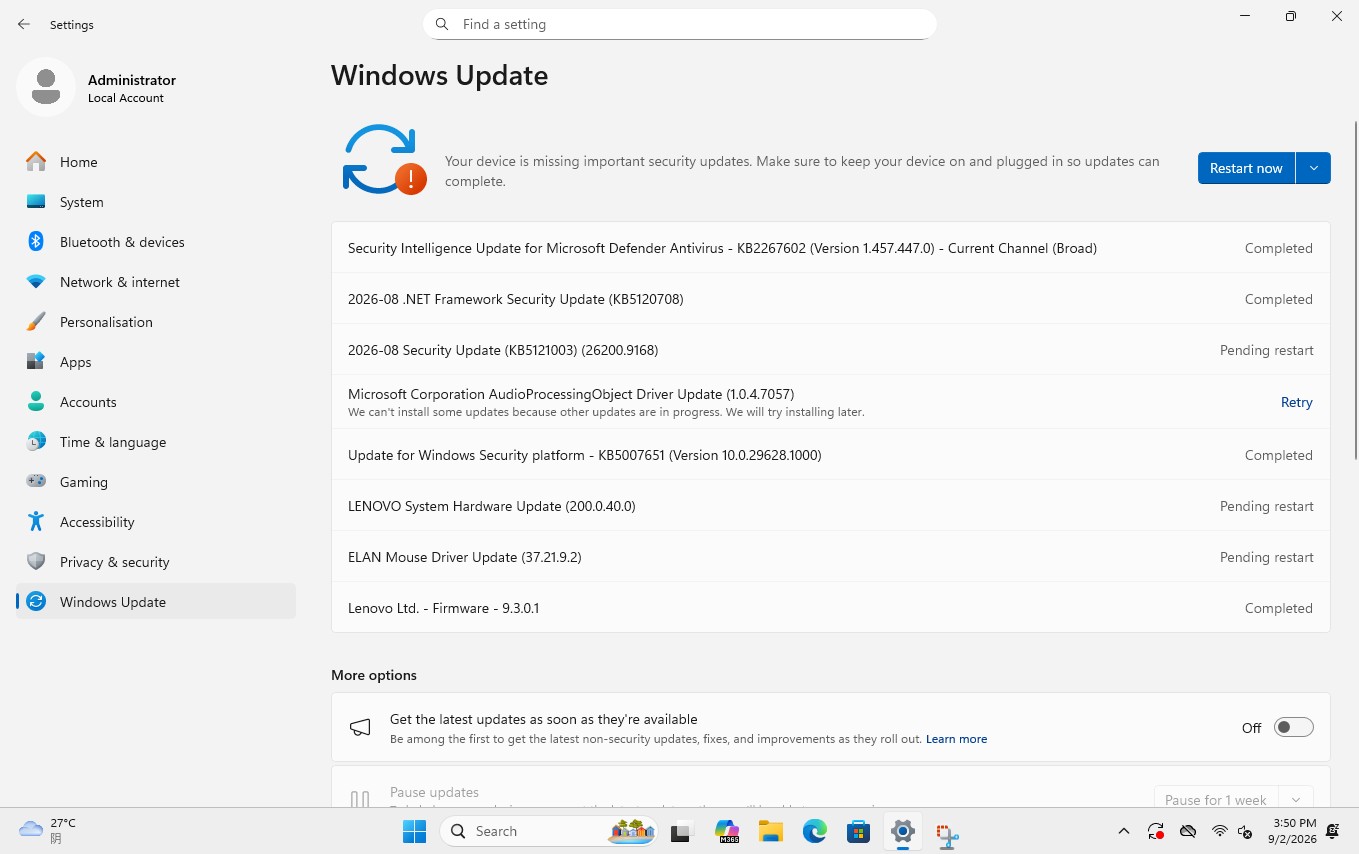Click Lenovo Ltd. - Firmware - 9.3.0.1 entry
Screen dimensions: 1359x854
pyautogui.click(x=830, y=608)
